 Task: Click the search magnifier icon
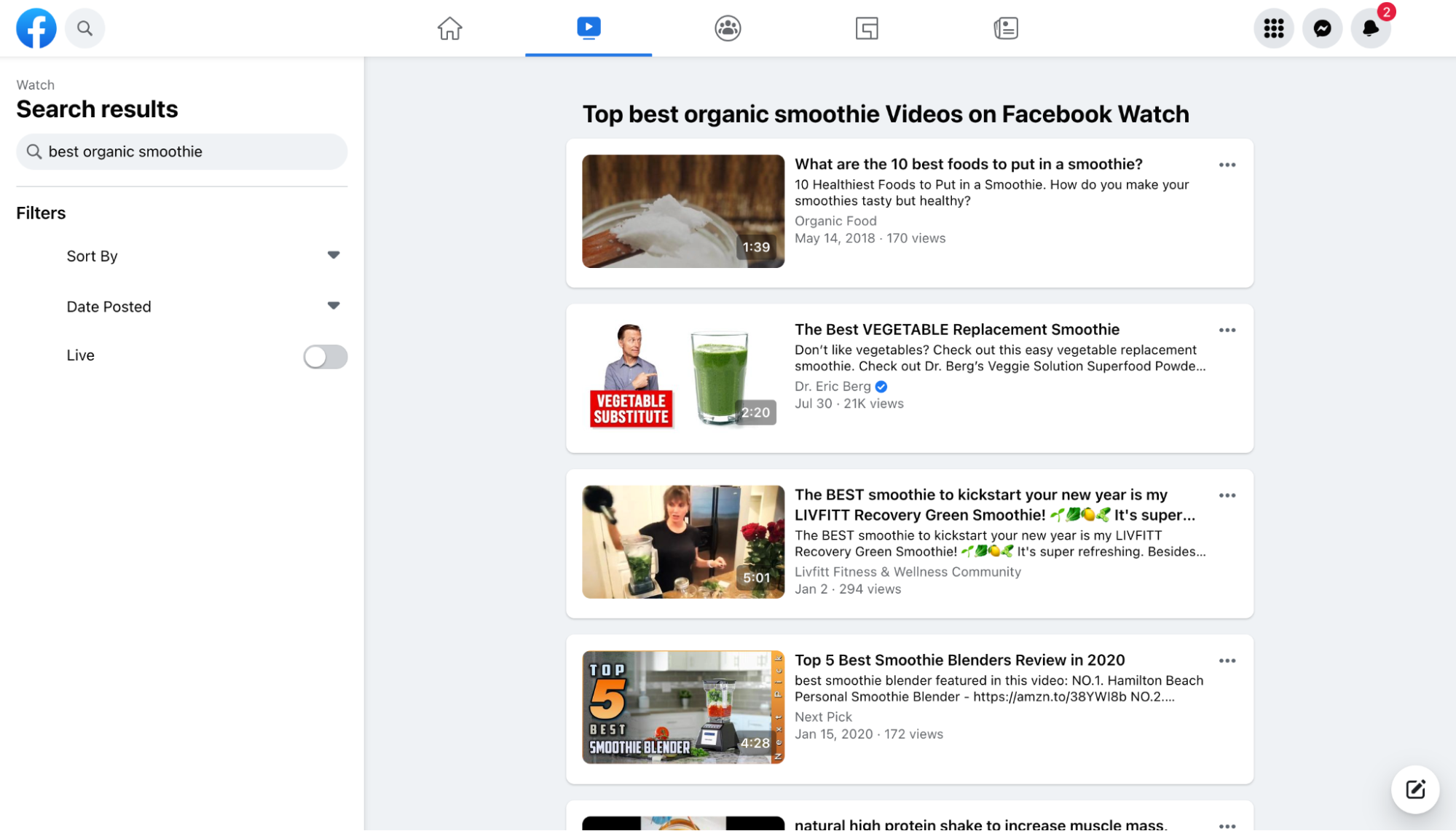click(x=84, y=28)
